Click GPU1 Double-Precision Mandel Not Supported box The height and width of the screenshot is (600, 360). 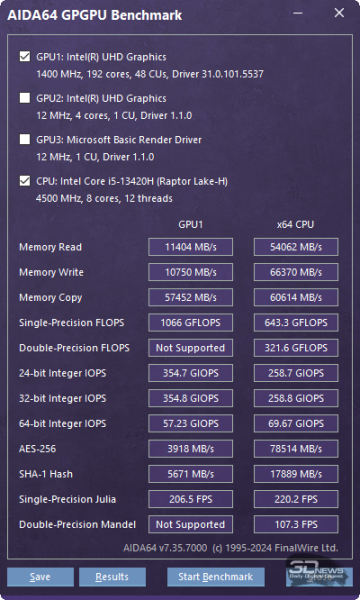tap(191, 525)
